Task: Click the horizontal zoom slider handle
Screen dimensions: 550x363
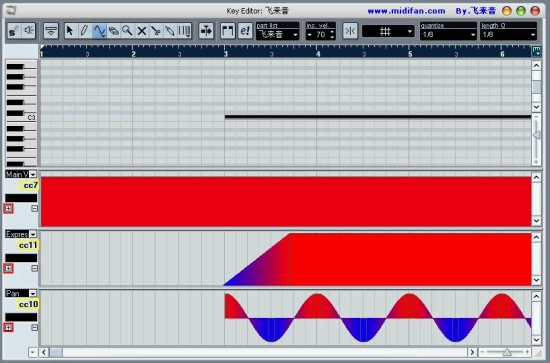Action: coord(507,352)
